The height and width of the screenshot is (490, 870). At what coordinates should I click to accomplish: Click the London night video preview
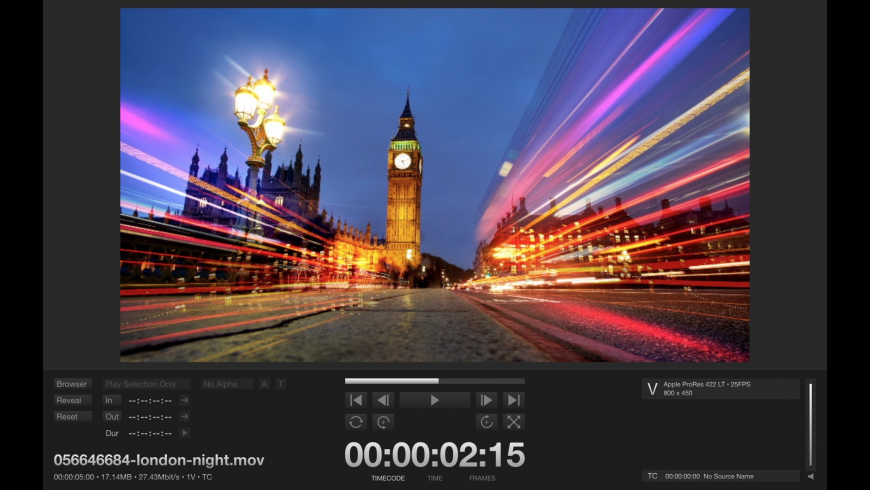(434, 185)
